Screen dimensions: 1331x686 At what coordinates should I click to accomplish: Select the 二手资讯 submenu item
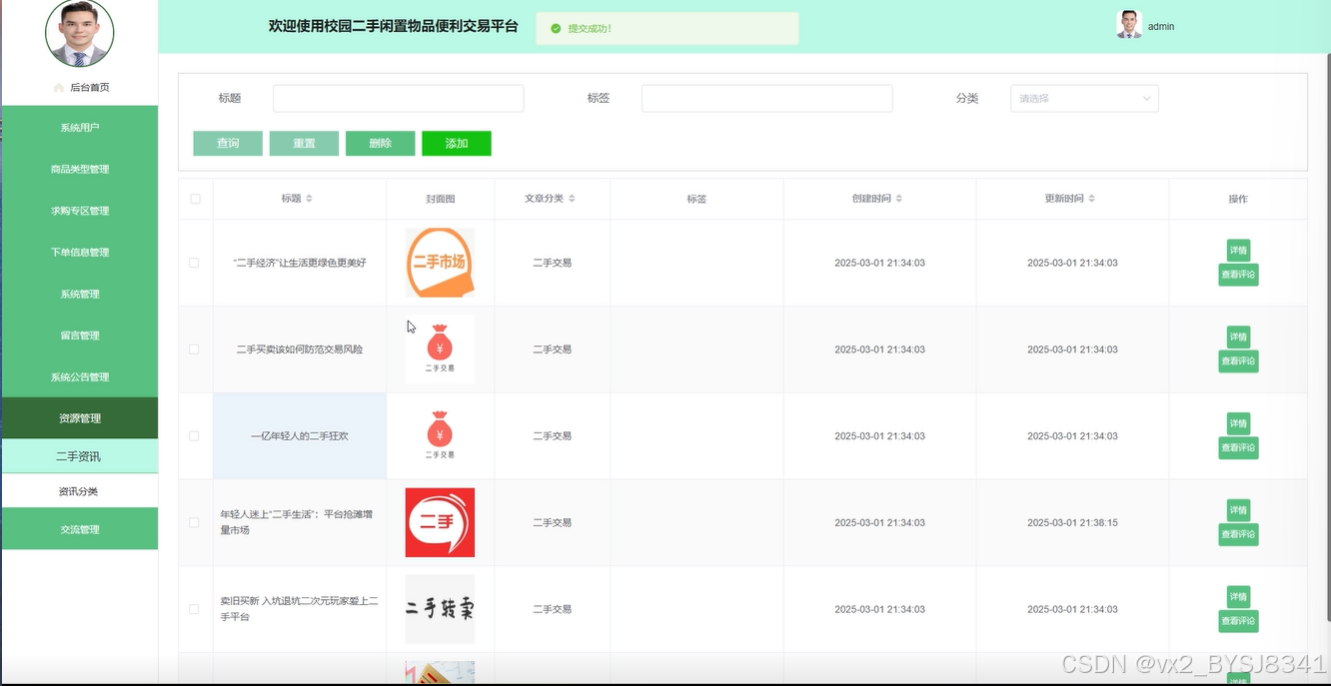[80, 456]
